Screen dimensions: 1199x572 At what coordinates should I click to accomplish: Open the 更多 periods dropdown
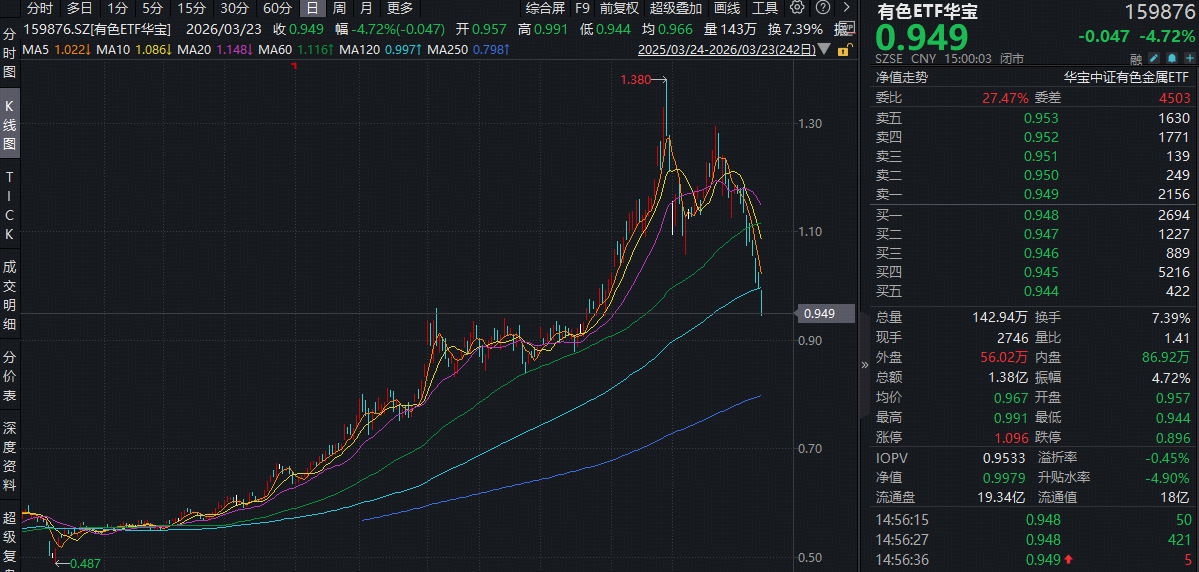[x=400, y=8]
